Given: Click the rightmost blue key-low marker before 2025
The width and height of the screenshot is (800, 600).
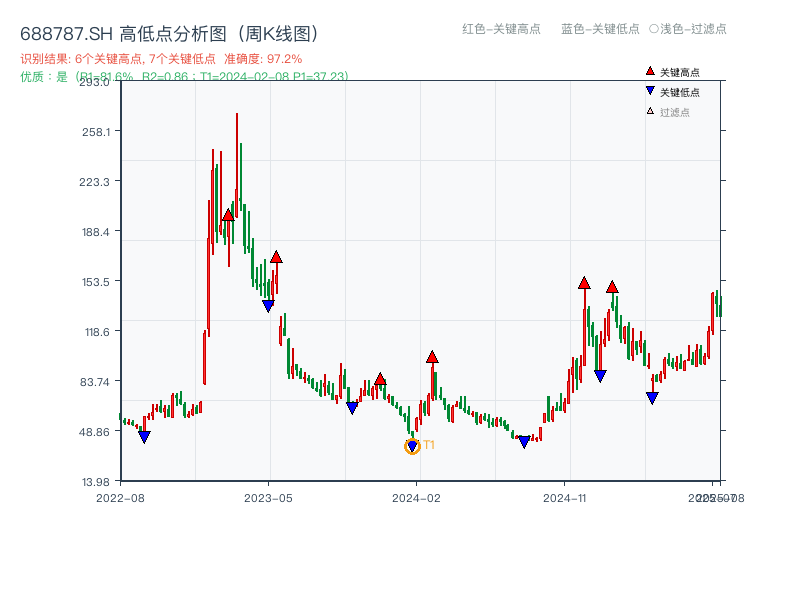Looking at the screenshot, I should (x=650, y=398).
